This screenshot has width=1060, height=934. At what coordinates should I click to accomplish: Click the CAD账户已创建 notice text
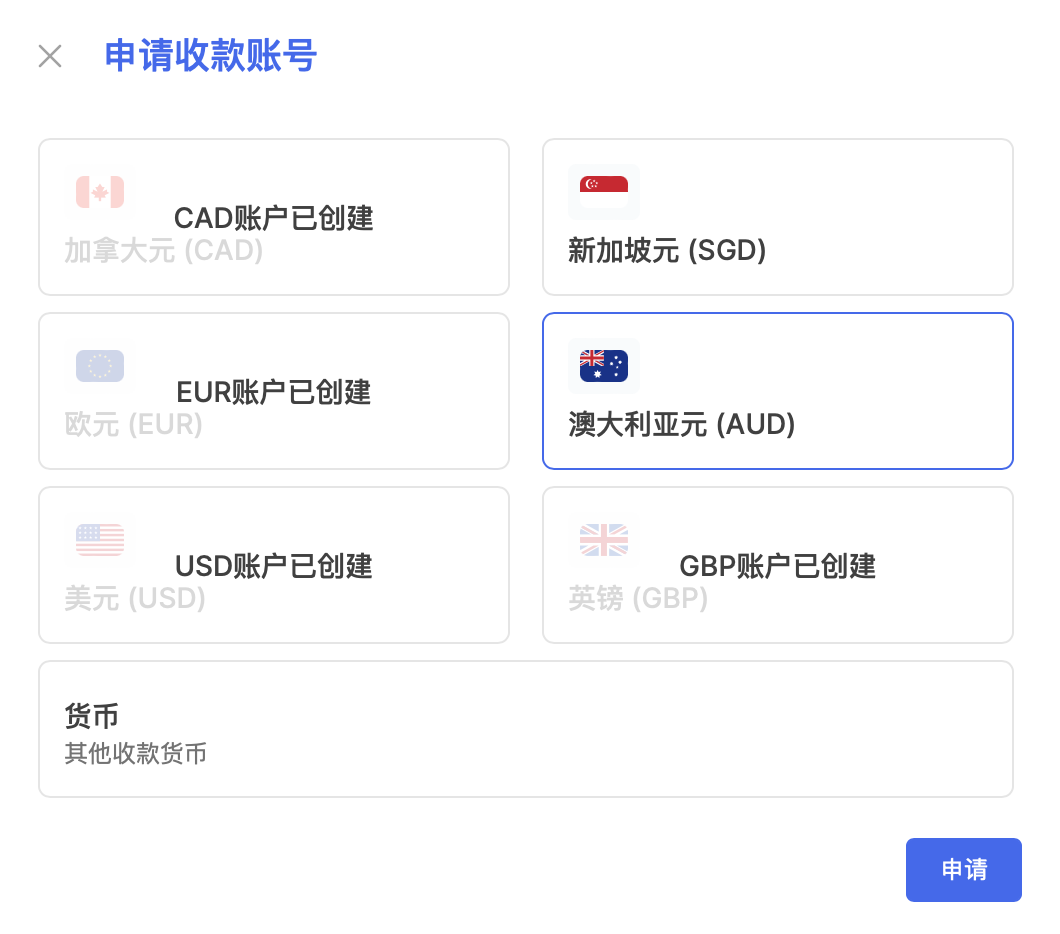click(274, 218)
